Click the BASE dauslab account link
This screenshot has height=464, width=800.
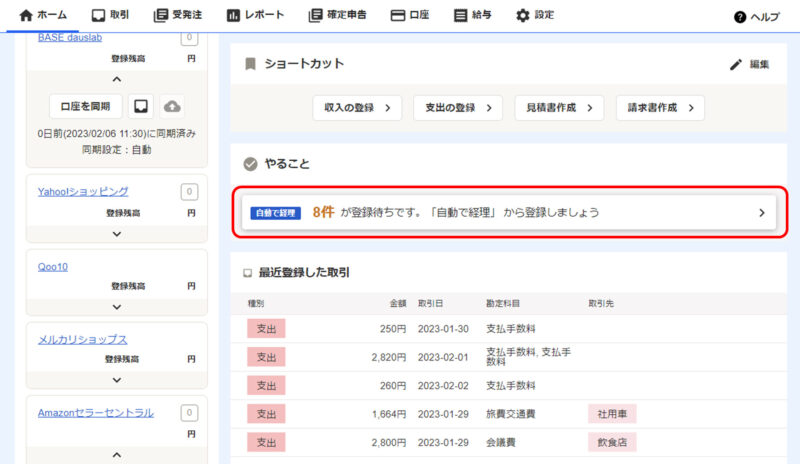70,38
